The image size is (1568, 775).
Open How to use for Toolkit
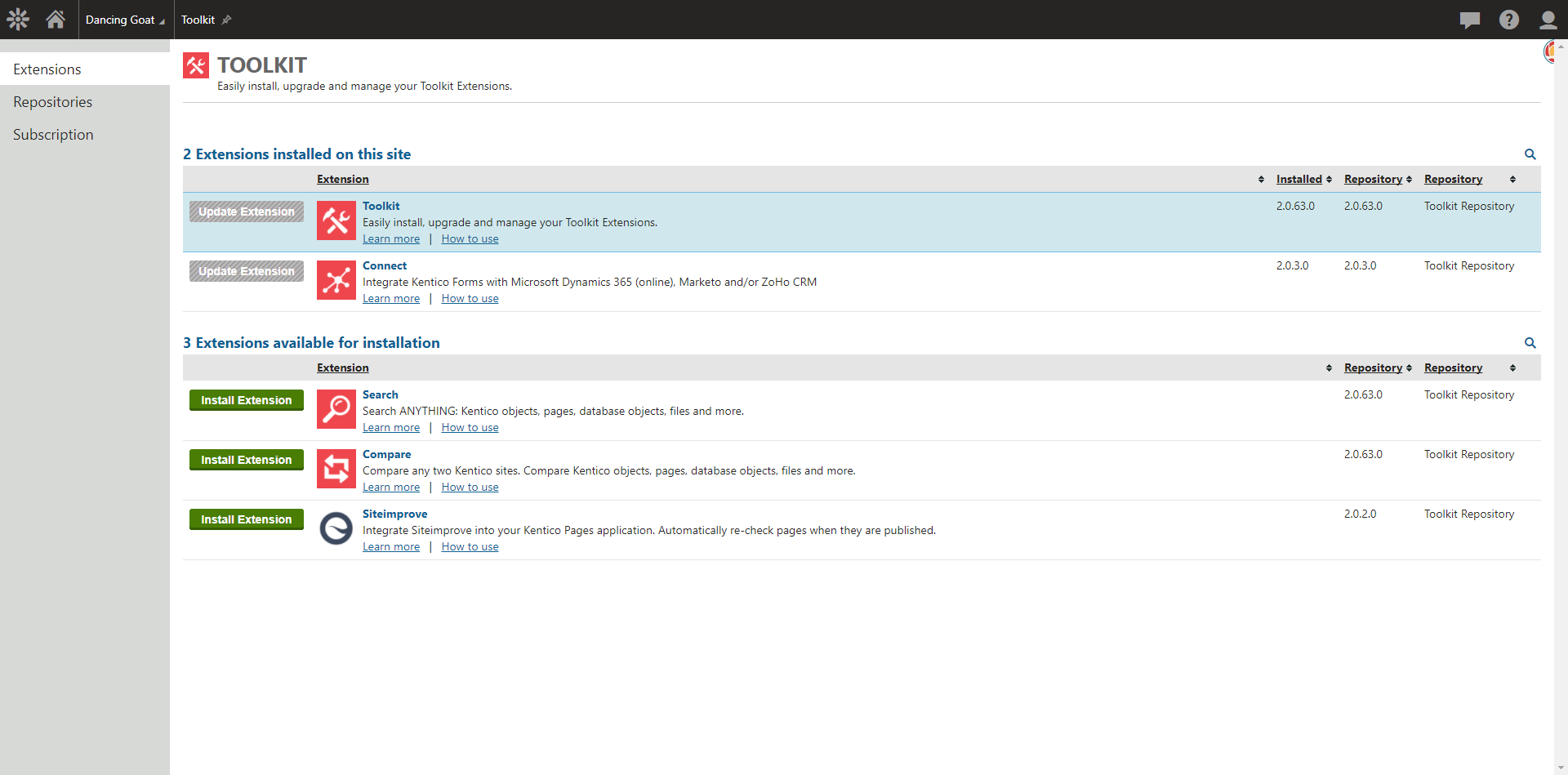[x=470, y=238]
